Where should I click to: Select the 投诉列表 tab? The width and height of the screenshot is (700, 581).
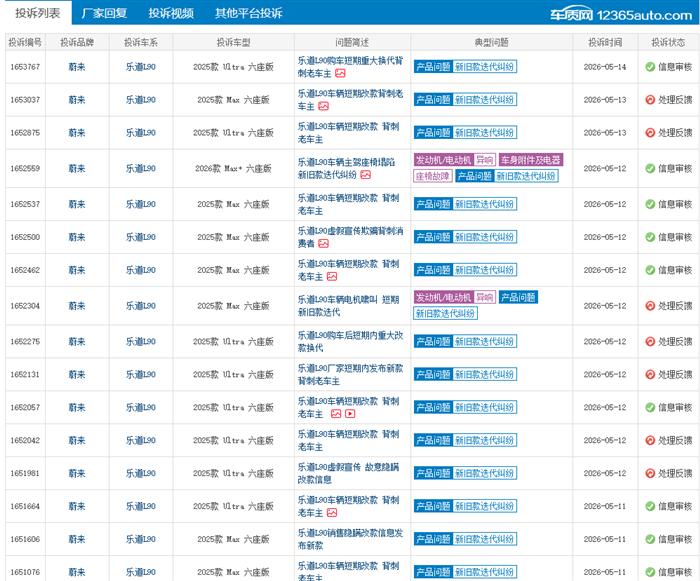pos(38,13)
